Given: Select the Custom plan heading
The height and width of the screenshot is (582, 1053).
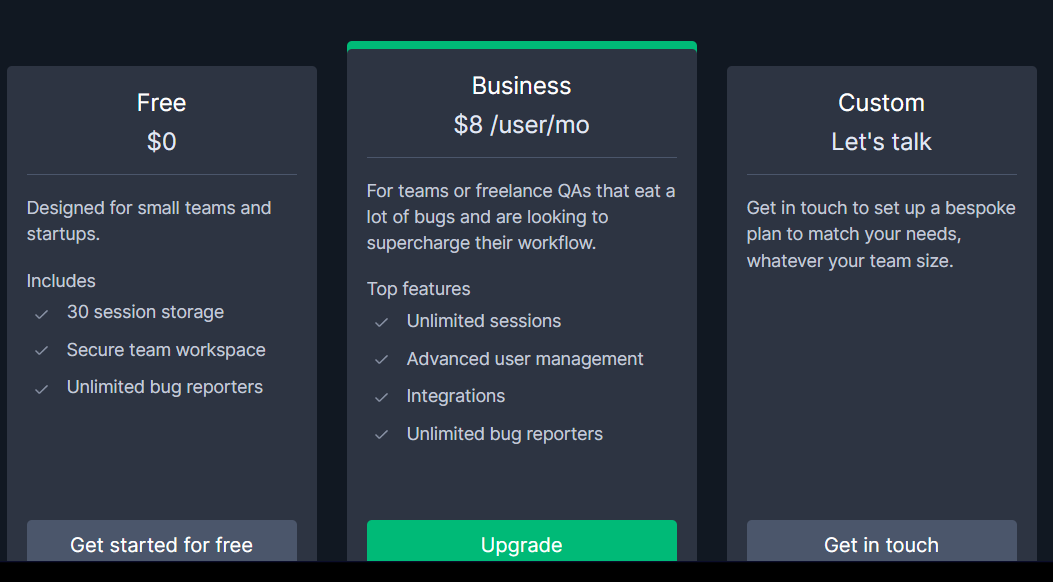Looking at the screenshot, I should [x=881, y=103].
